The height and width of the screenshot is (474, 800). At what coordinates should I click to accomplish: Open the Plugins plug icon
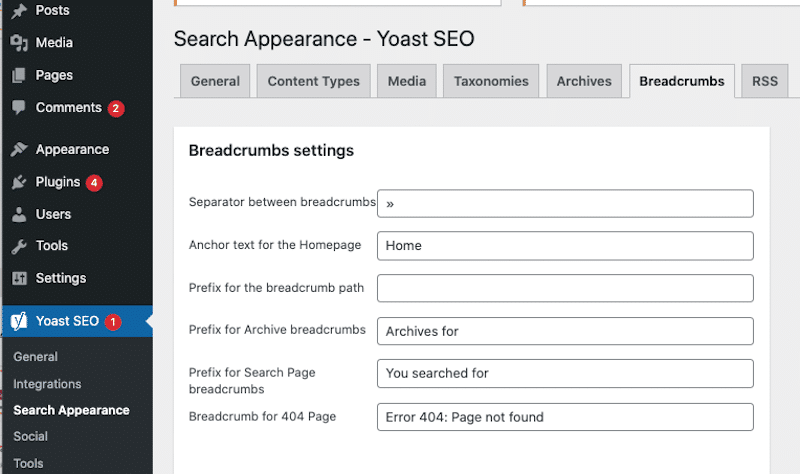point(19,182)
